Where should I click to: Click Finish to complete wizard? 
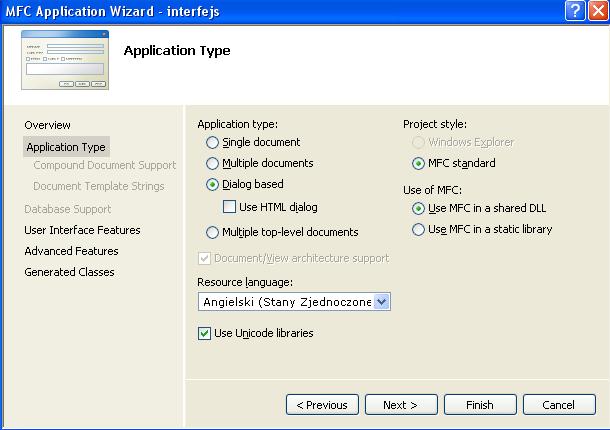coord(480,405)
